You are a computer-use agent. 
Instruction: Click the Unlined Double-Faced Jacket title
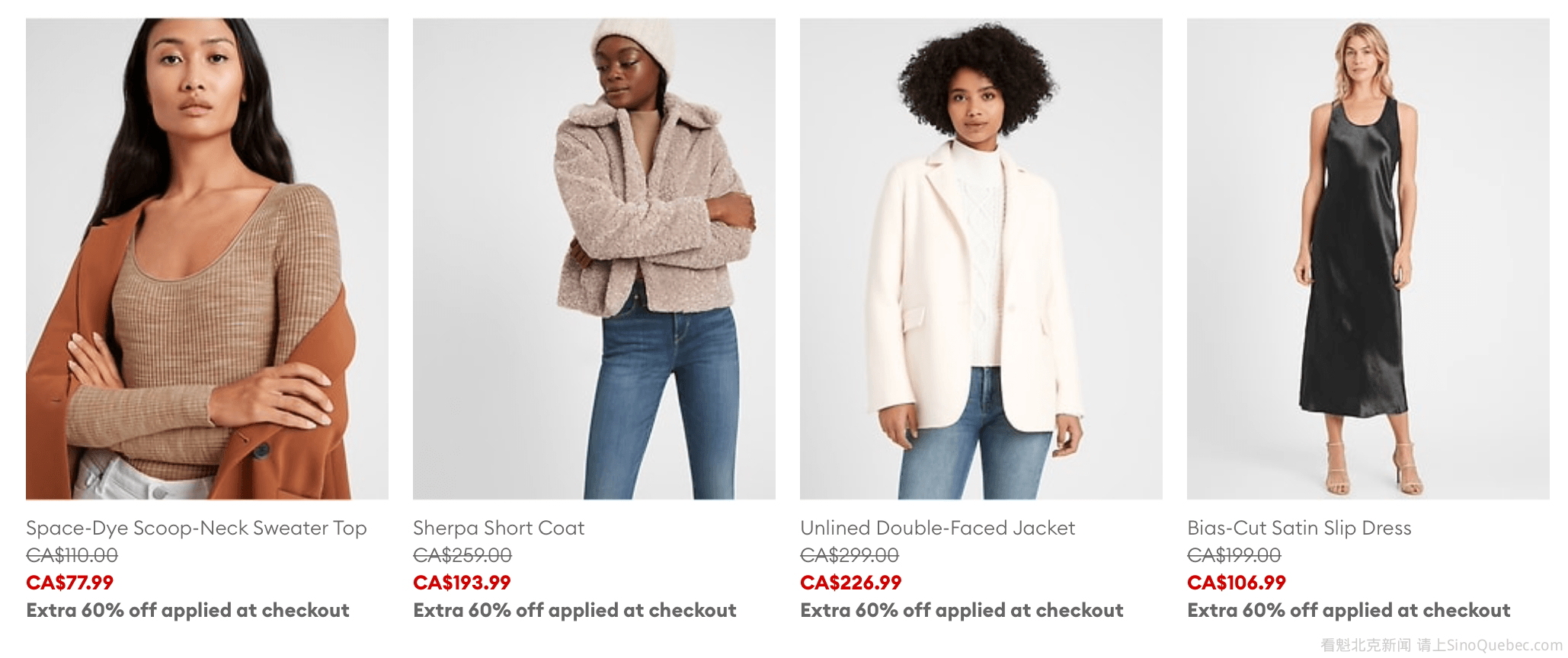938,528
